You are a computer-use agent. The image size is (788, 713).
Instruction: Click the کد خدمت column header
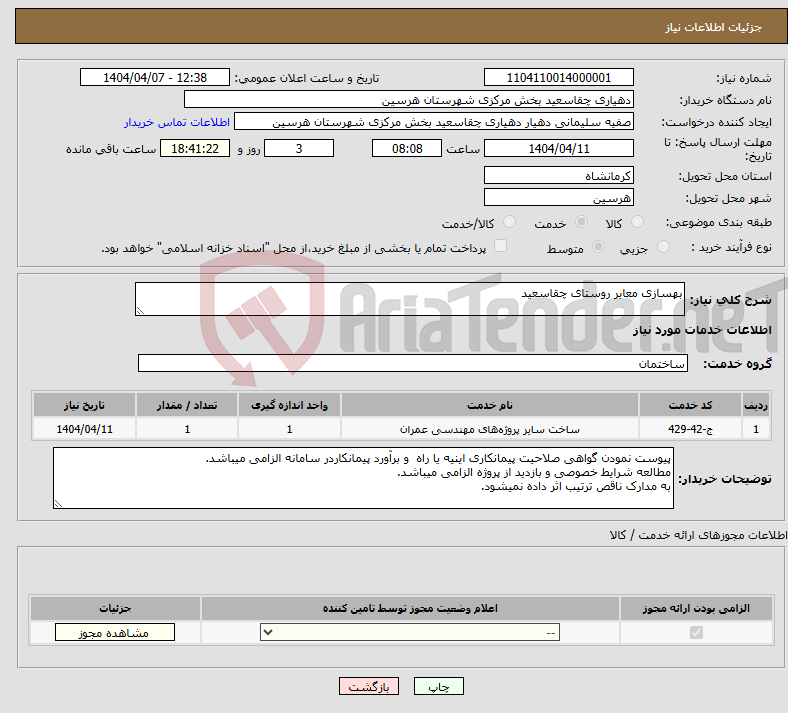(x=691, y=405)
